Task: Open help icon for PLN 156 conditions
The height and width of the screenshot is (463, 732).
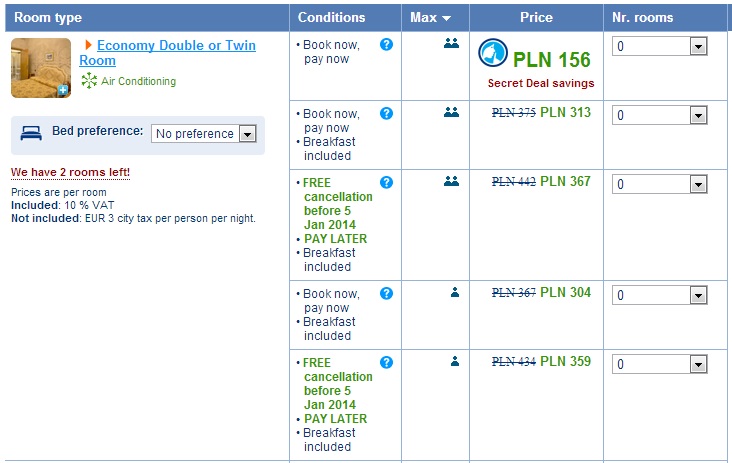Action: pyautogui.click(x=387, y=44)
